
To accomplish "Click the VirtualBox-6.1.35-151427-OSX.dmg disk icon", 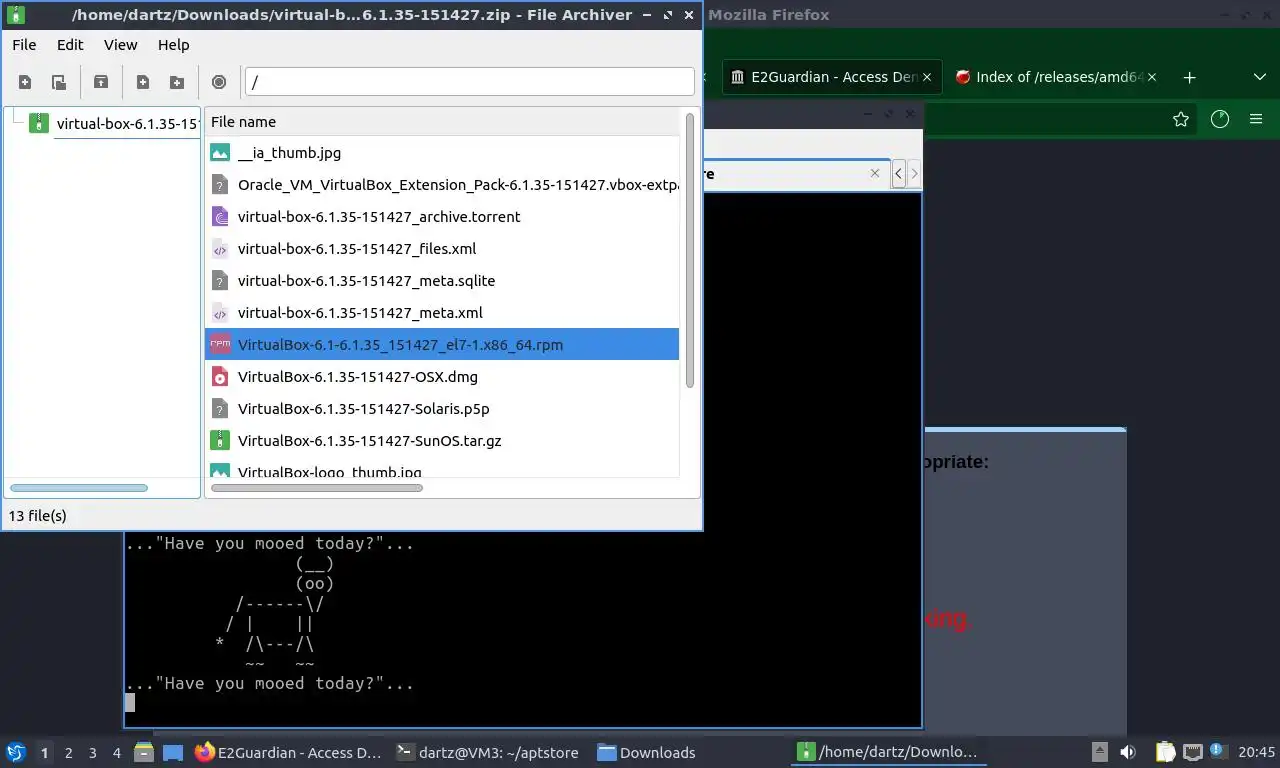I will (220, 377).
